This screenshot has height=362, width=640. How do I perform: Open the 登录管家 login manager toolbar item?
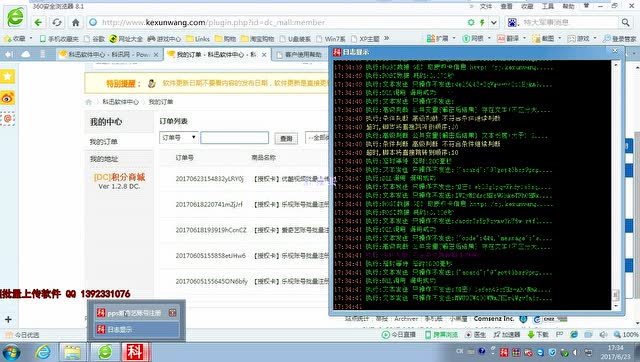tap(620, 38)
